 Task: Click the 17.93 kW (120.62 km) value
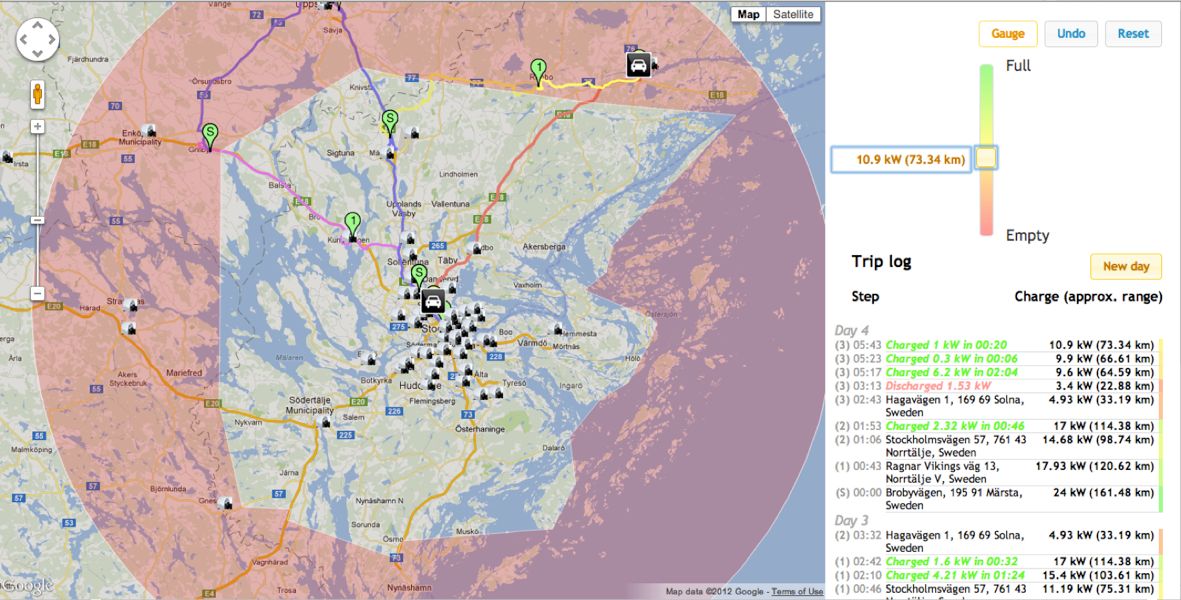coord(1094,466)
